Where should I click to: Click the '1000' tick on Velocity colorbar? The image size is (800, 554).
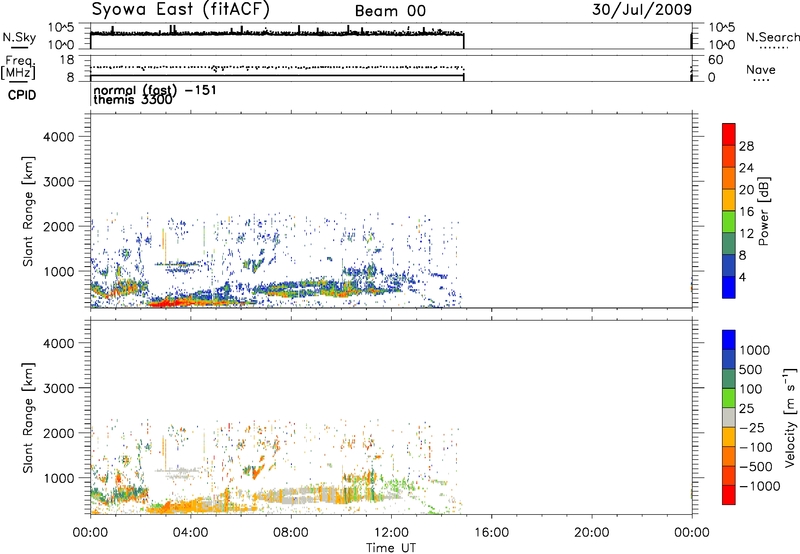pyautogui.click(x=754, y=350)
